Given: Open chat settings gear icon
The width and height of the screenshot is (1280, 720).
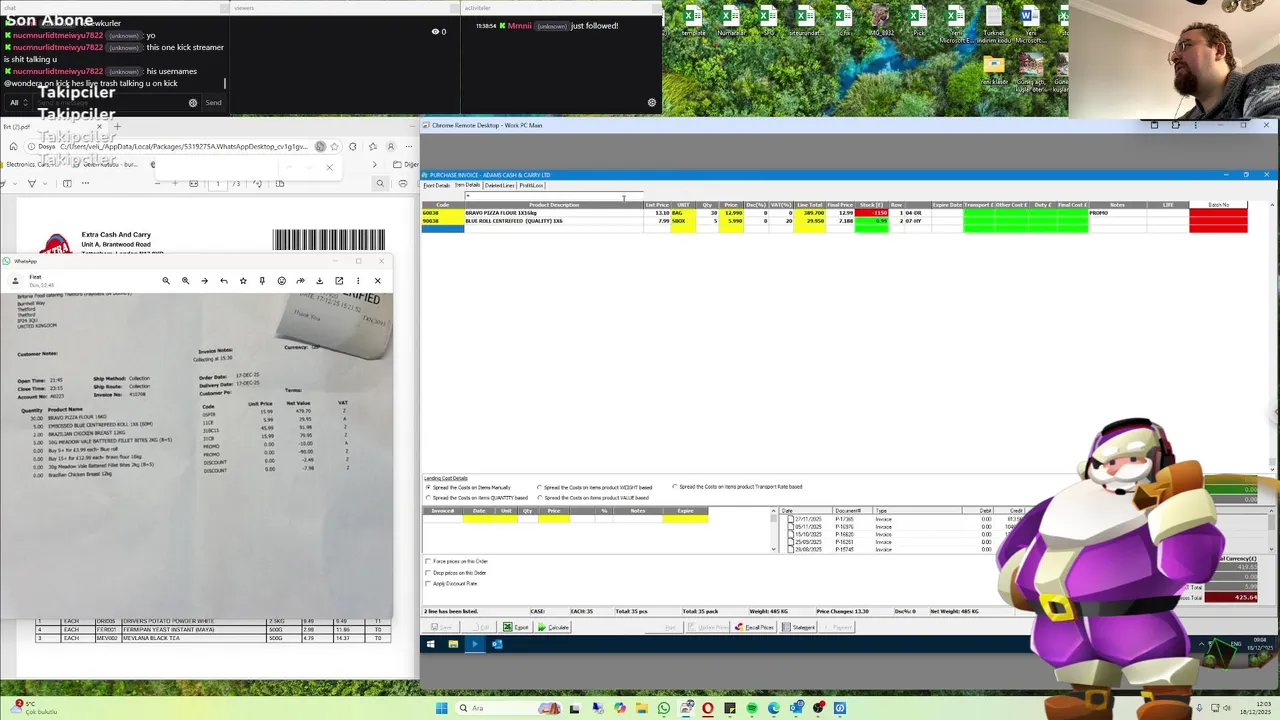Looking at the screenshot, I should [193, 102].
